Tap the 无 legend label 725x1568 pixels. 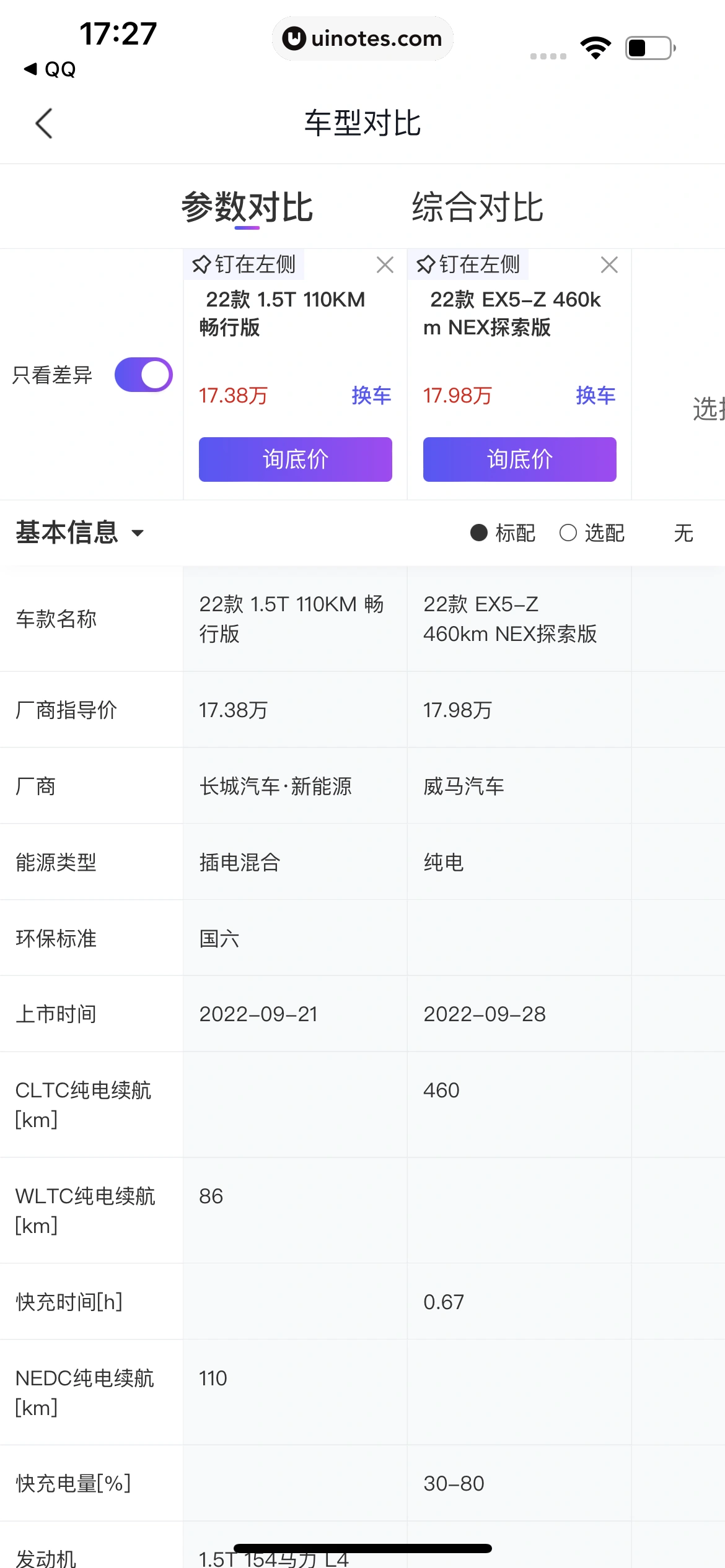[683, 533]
